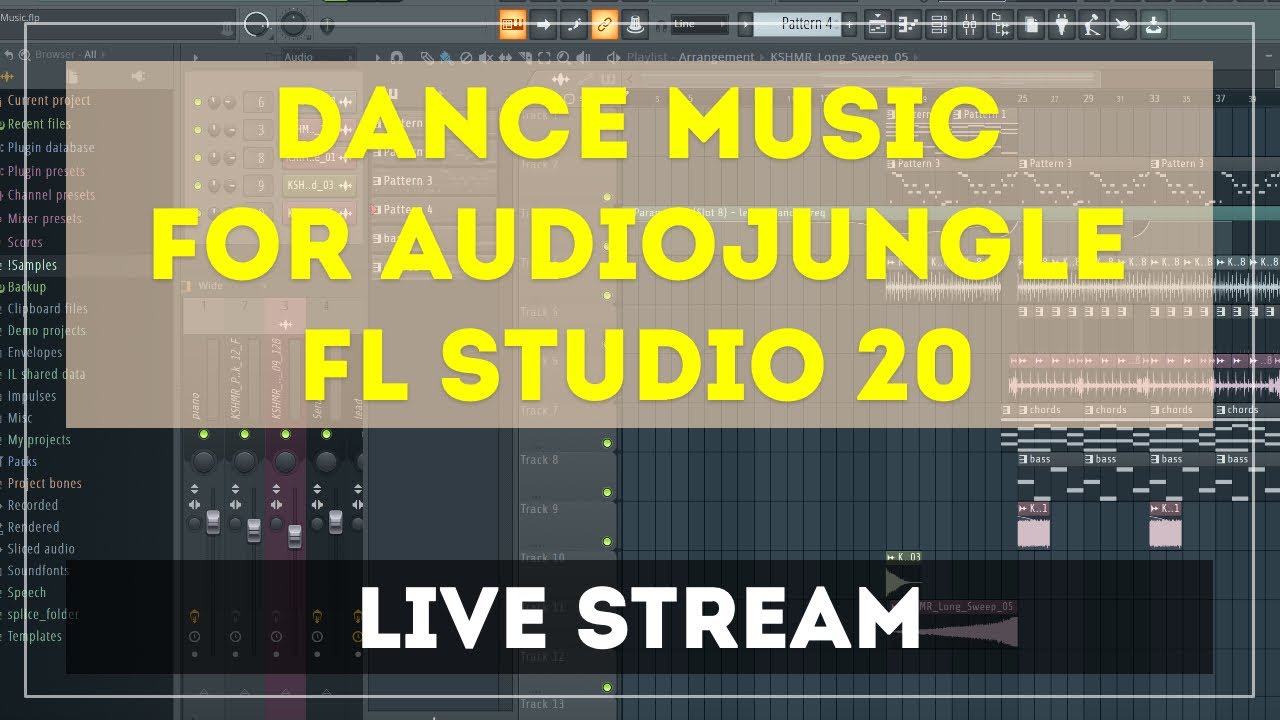The height and width of the screenshot is (720, 1280).
Task: Open Recent files in browser
Action: tap(39, 124)
